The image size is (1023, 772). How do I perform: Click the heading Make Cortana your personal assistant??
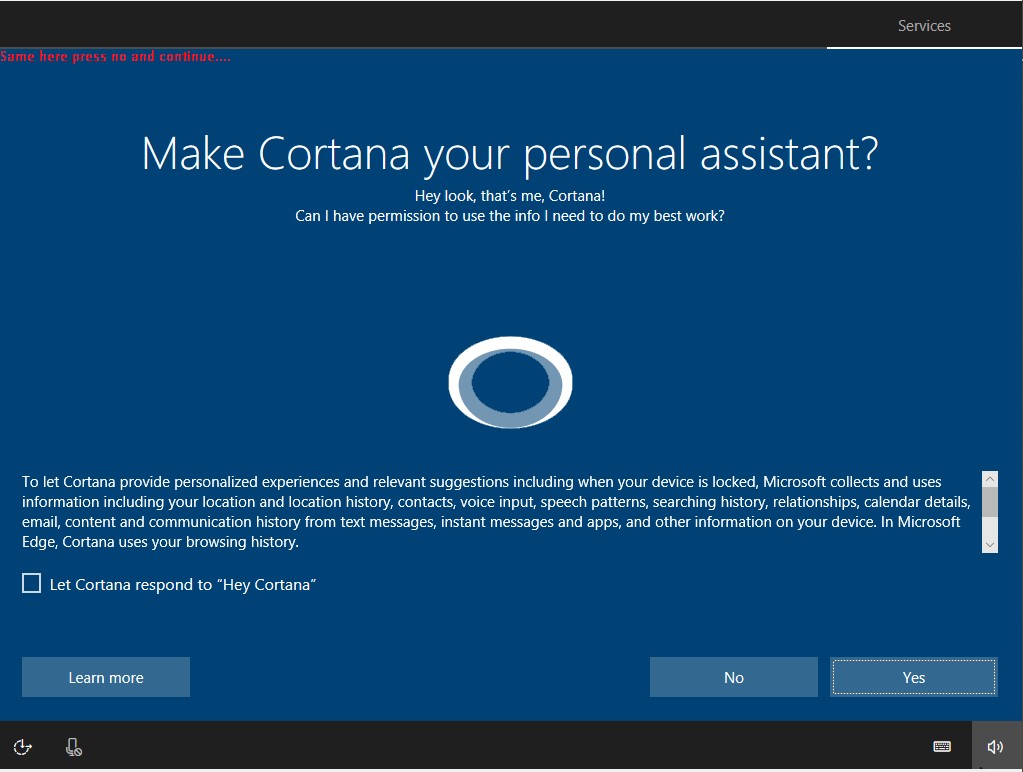coord(510,155)
